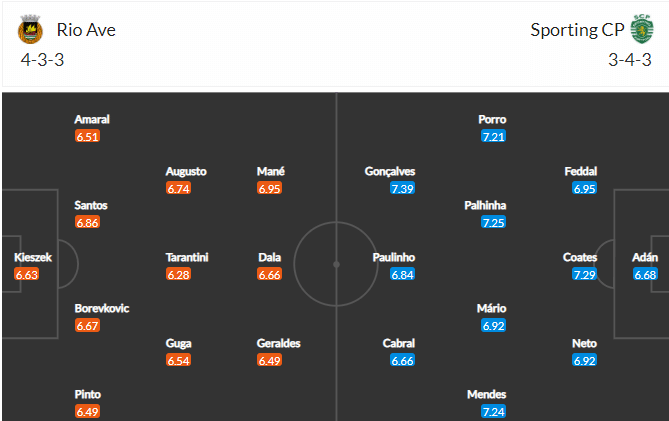Viewport: 669px width, 421px height.
Task: Select goalkeeper Adán on the pitch
Action: 645,257
